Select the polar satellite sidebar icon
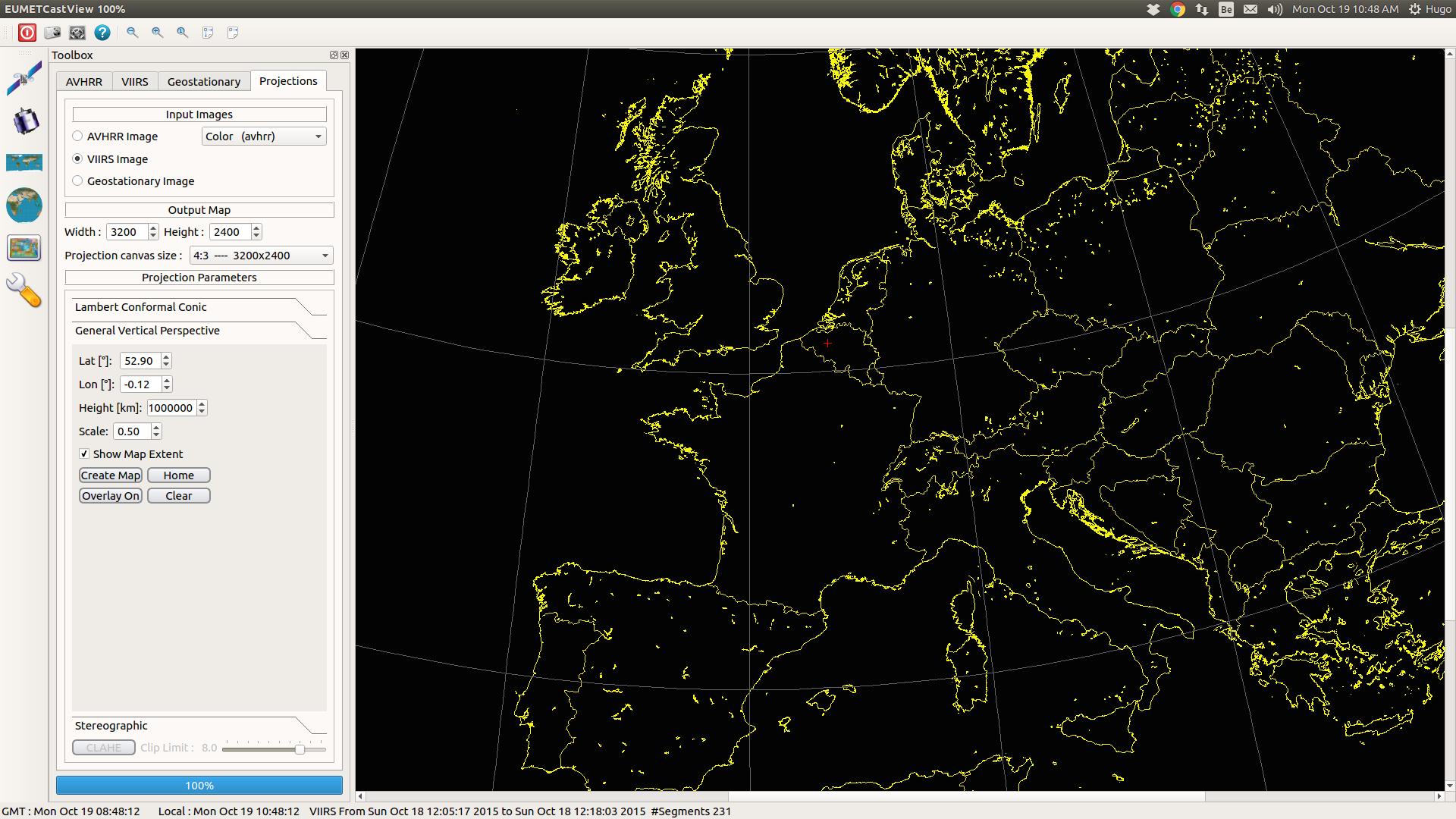This screenshot has width=1456, height=819. tap(24, 78)
